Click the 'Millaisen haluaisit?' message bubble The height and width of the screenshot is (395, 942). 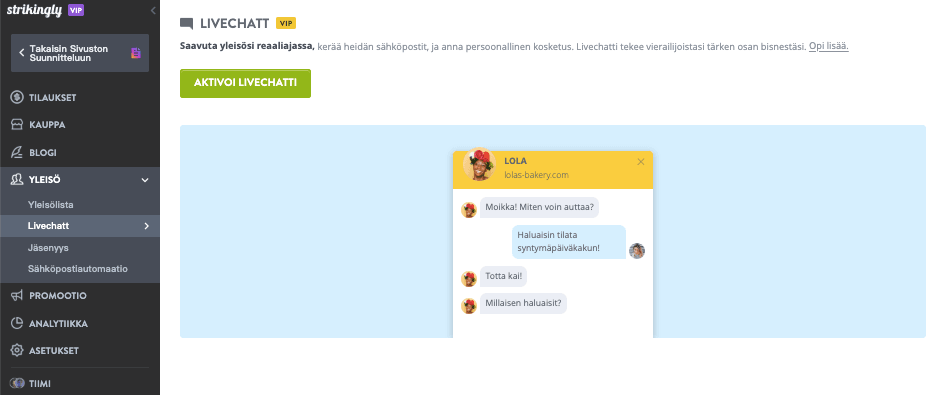(x=523, y=304)
